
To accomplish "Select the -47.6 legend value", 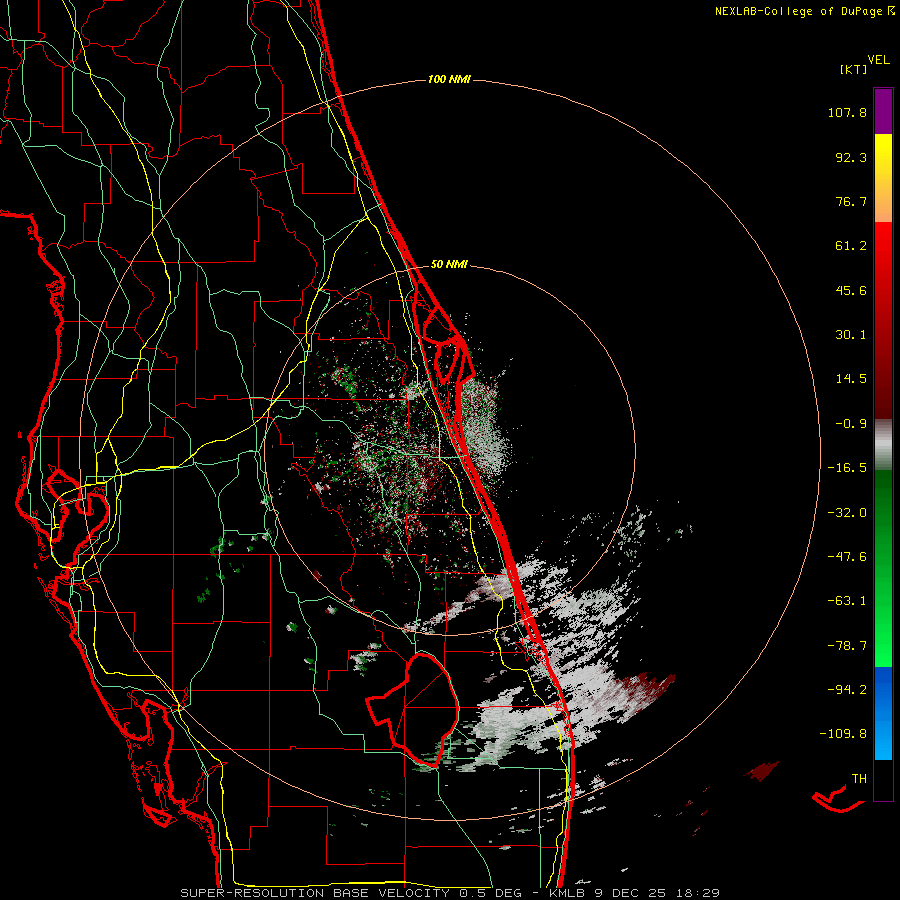I will [847, 557].
